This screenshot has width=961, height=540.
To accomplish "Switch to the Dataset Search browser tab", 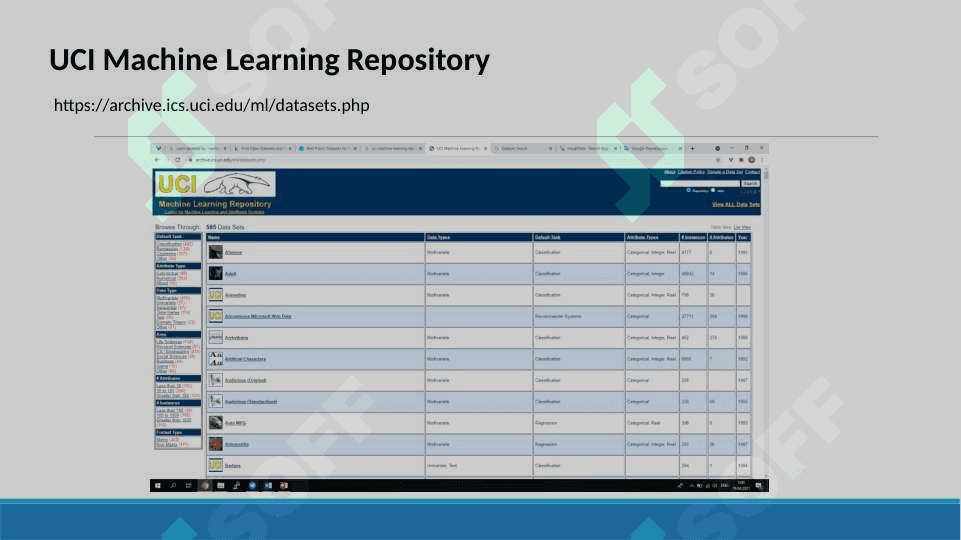I will point(522,148).
